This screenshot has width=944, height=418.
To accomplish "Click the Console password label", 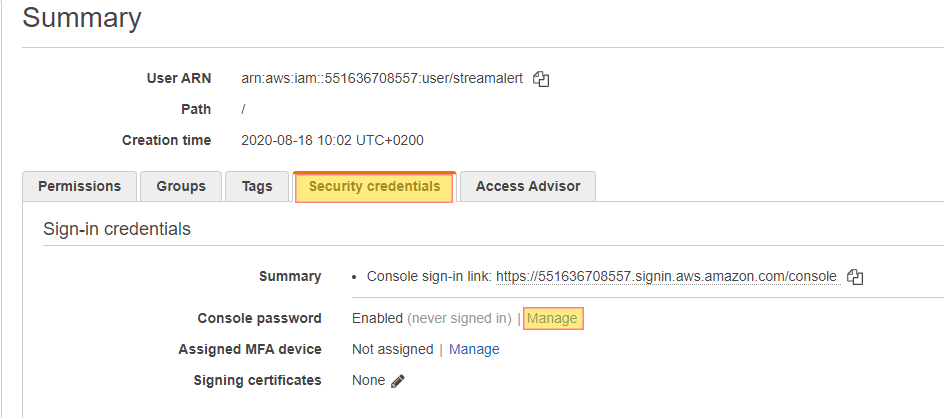I will point(259,319).
